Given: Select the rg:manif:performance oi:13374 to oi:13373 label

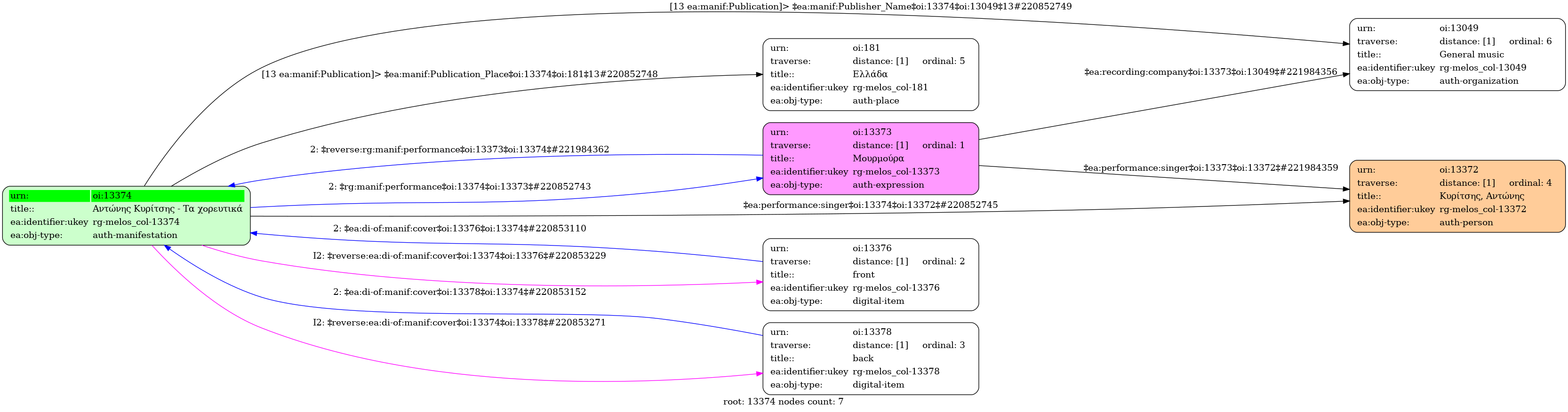Looking at the screenshot, I should pos(460,187).
